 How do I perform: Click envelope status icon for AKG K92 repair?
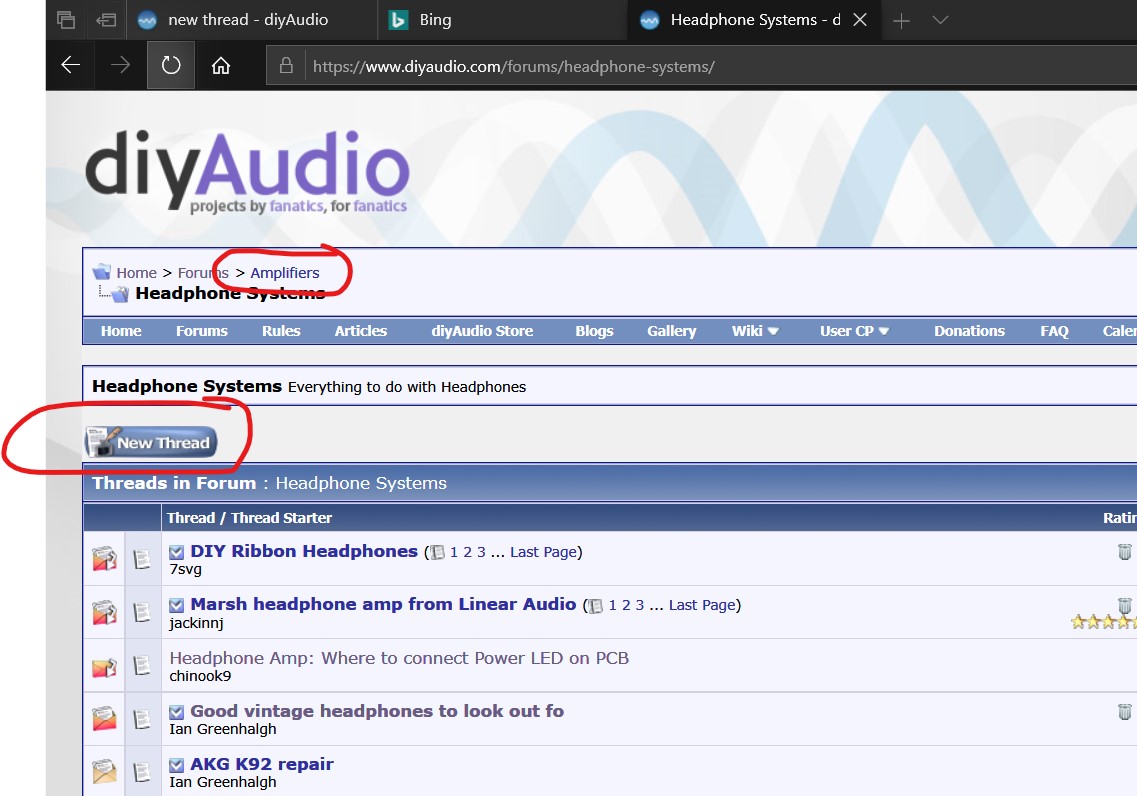pos(104,771)
